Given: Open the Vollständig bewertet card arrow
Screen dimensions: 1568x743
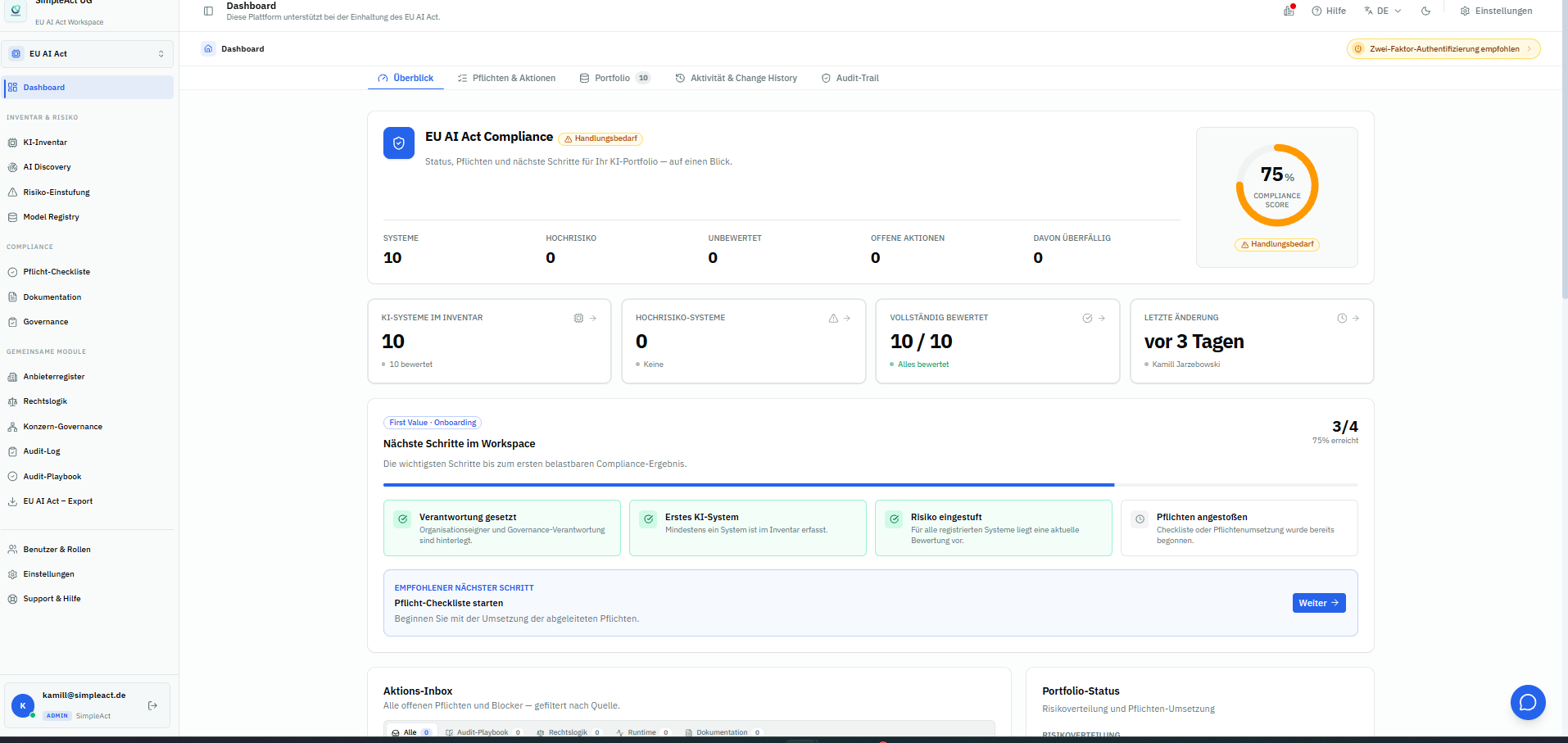Looking at the screenshot, I should [1102, 318].
